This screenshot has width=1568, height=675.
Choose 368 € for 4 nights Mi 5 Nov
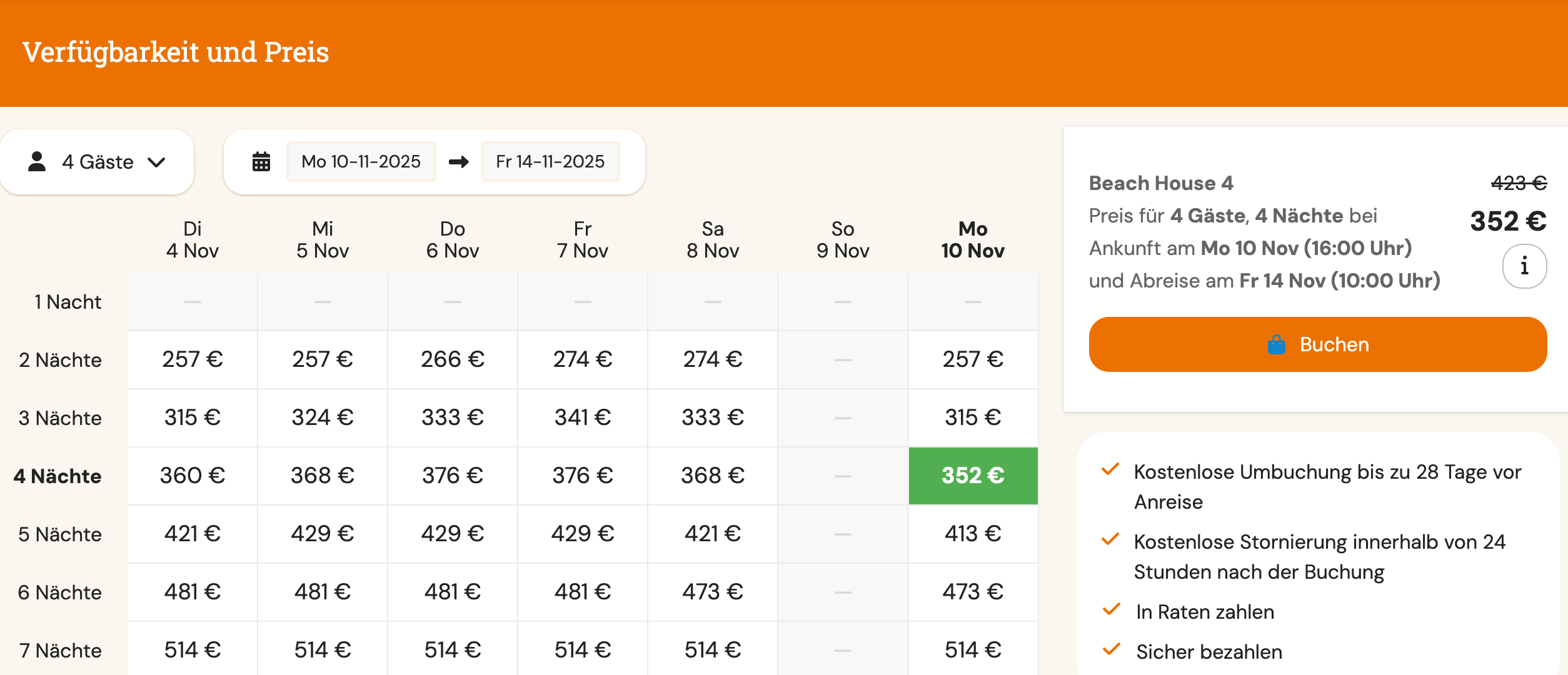pyautogui.click(x=323, y=476)
